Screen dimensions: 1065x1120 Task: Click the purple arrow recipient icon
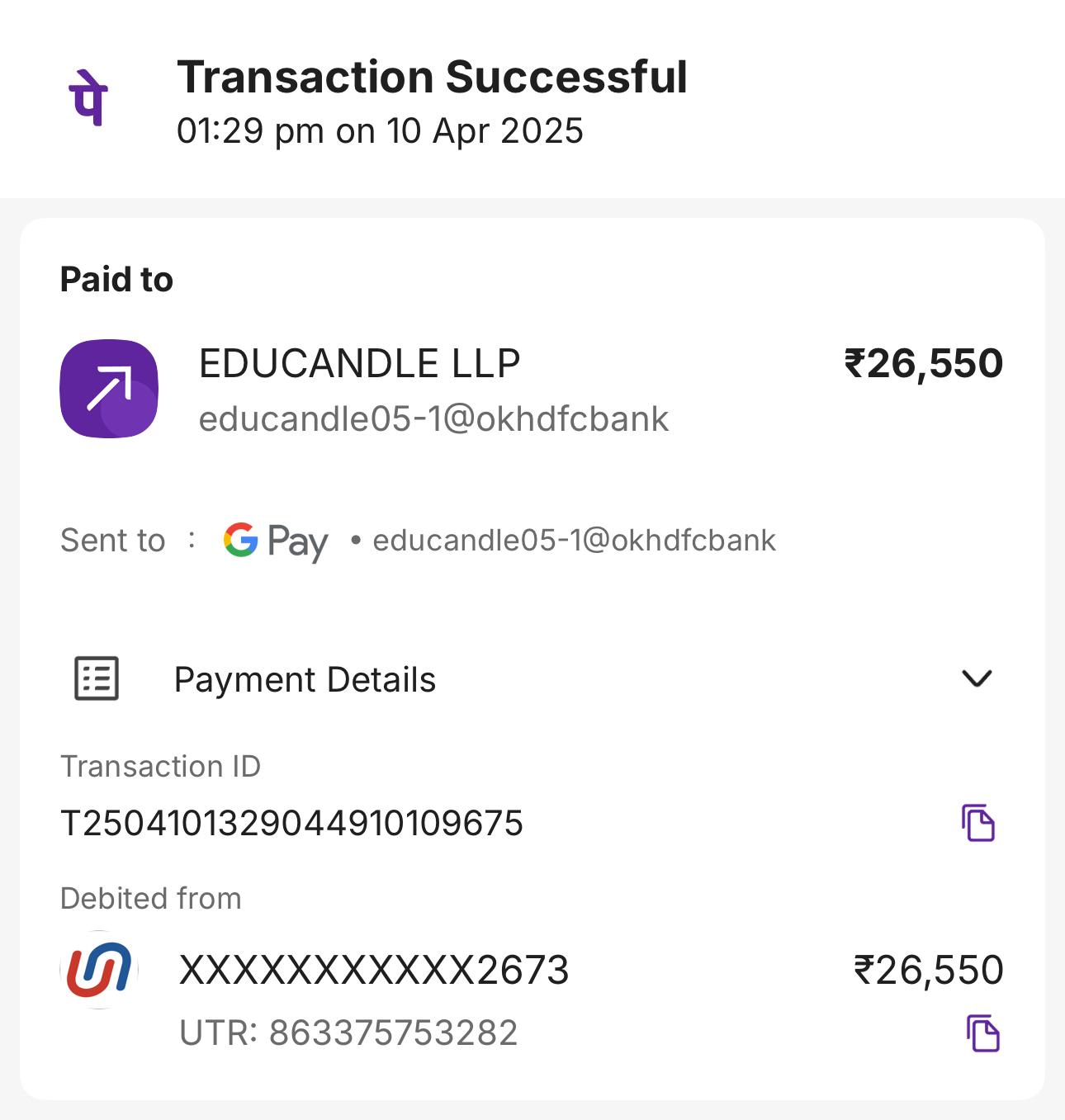pos(109,388)
